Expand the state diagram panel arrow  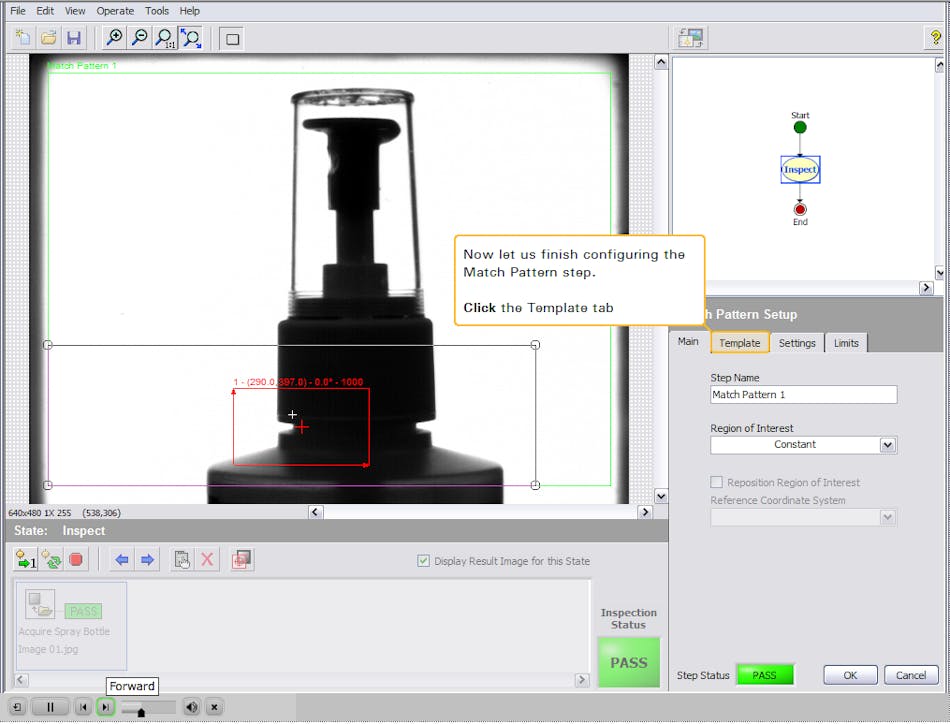tap(926, 287)
